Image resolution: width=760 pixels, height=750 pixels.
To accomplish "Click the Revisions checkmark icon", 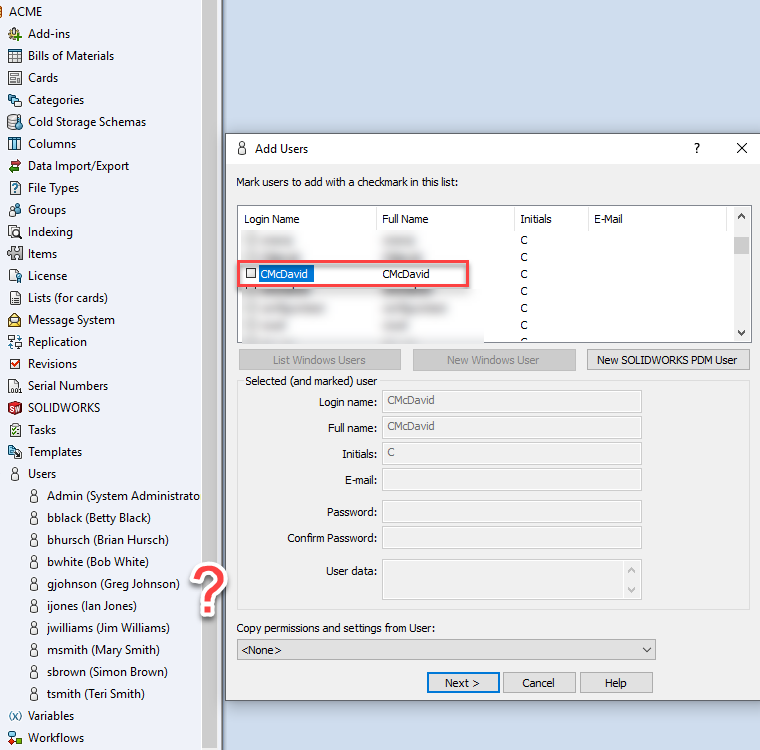I will (15, 364).
